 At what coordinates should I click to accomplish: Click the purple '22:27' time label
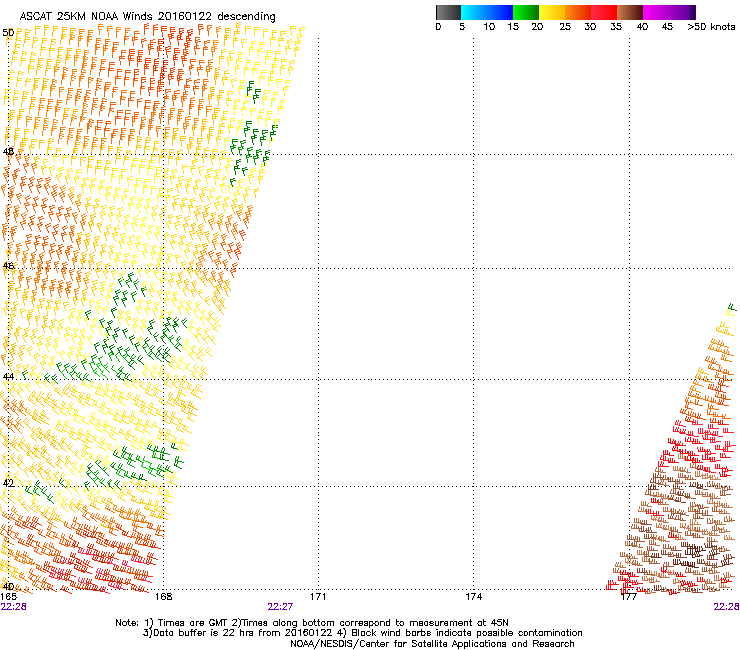tap(280, 607)
